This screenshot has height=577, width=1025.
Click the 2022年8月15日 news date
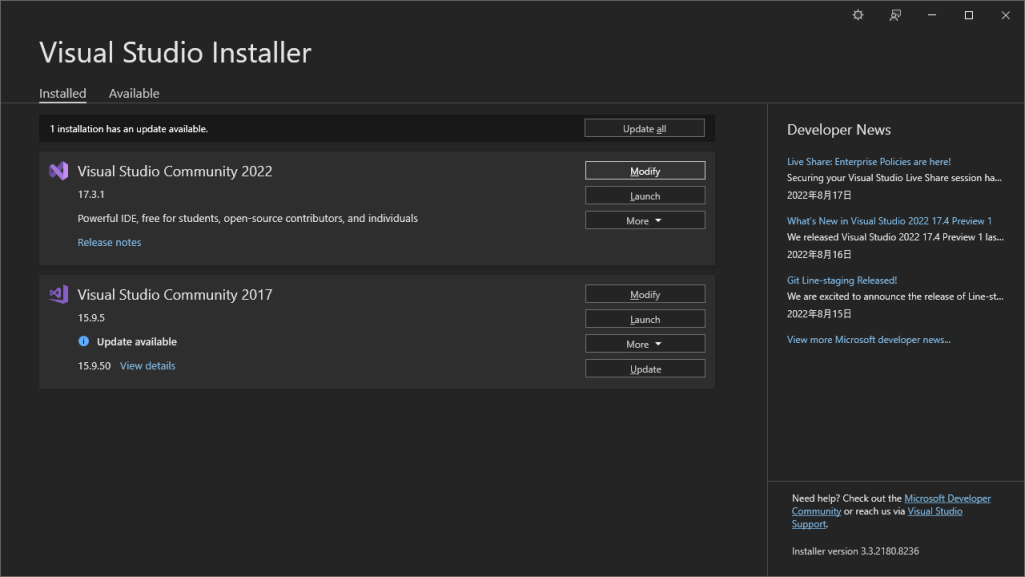pos(819,314)
